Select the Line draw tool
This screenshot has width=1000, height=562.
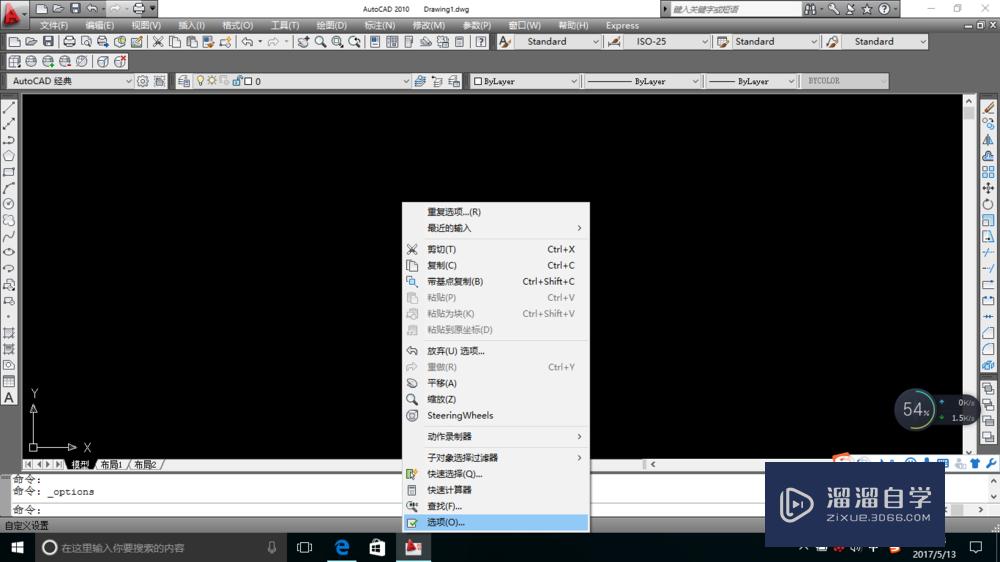[9, 108]
